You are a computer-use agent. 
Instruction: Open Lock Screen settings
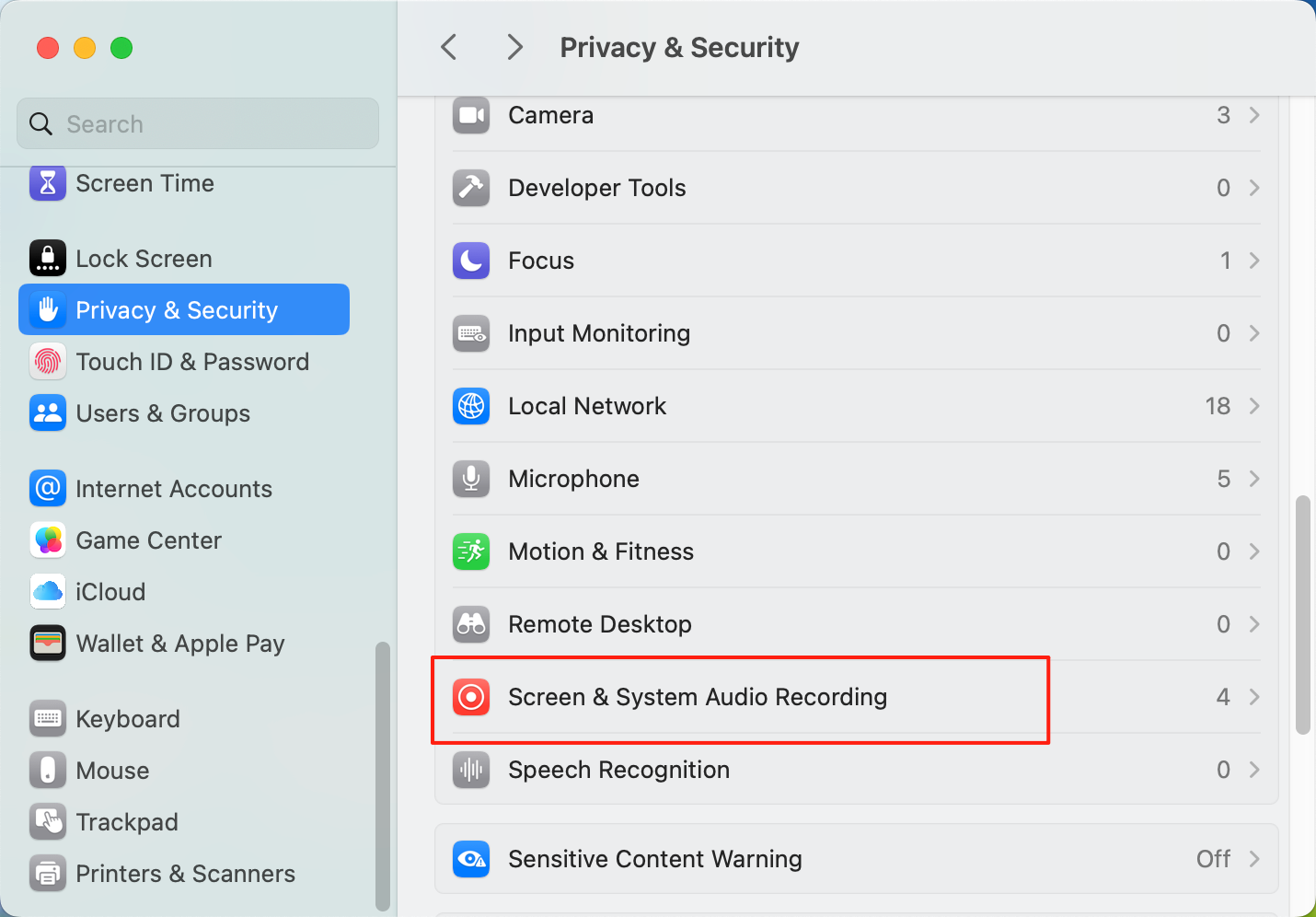(144, 258)
